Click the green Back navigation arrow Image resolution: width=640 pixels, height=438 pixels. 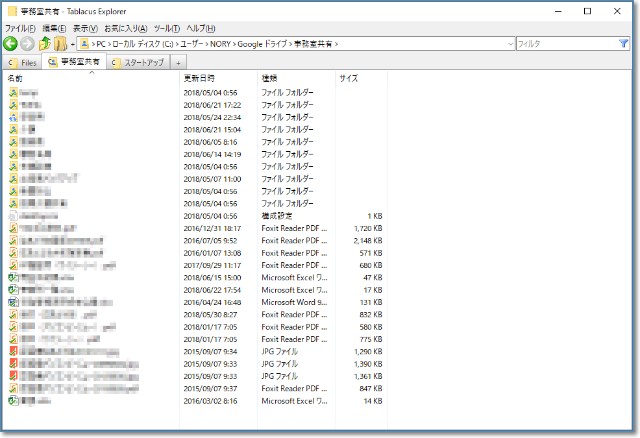(x=11, y=44)
